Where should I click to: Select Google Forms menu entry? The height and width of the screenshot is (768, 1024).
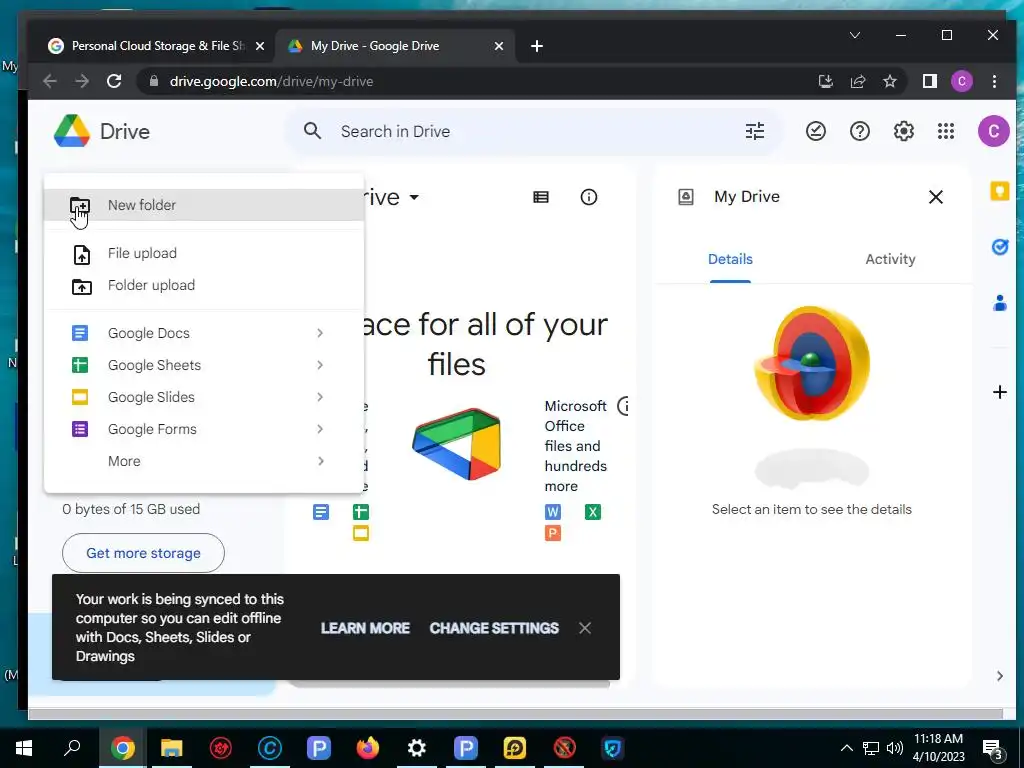(204, 429)
